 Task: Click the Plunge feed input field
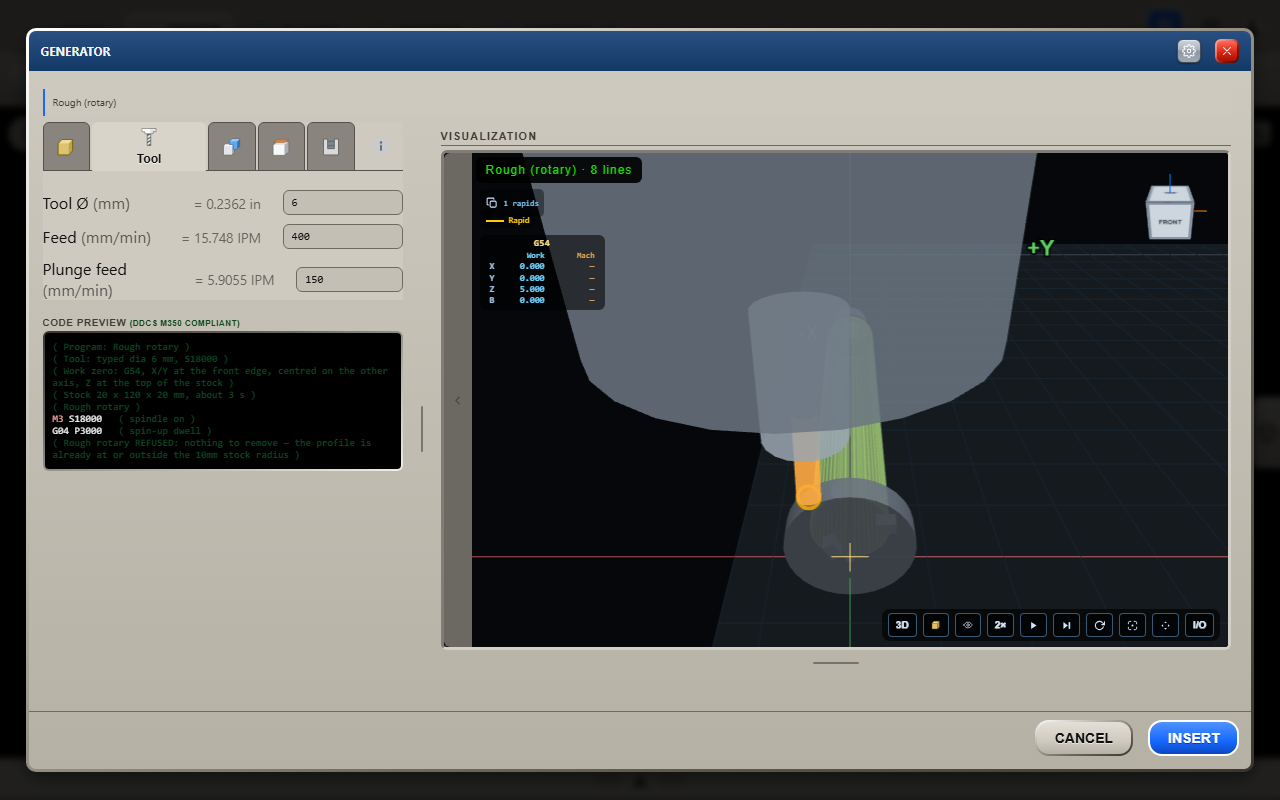tap(349, 280)
